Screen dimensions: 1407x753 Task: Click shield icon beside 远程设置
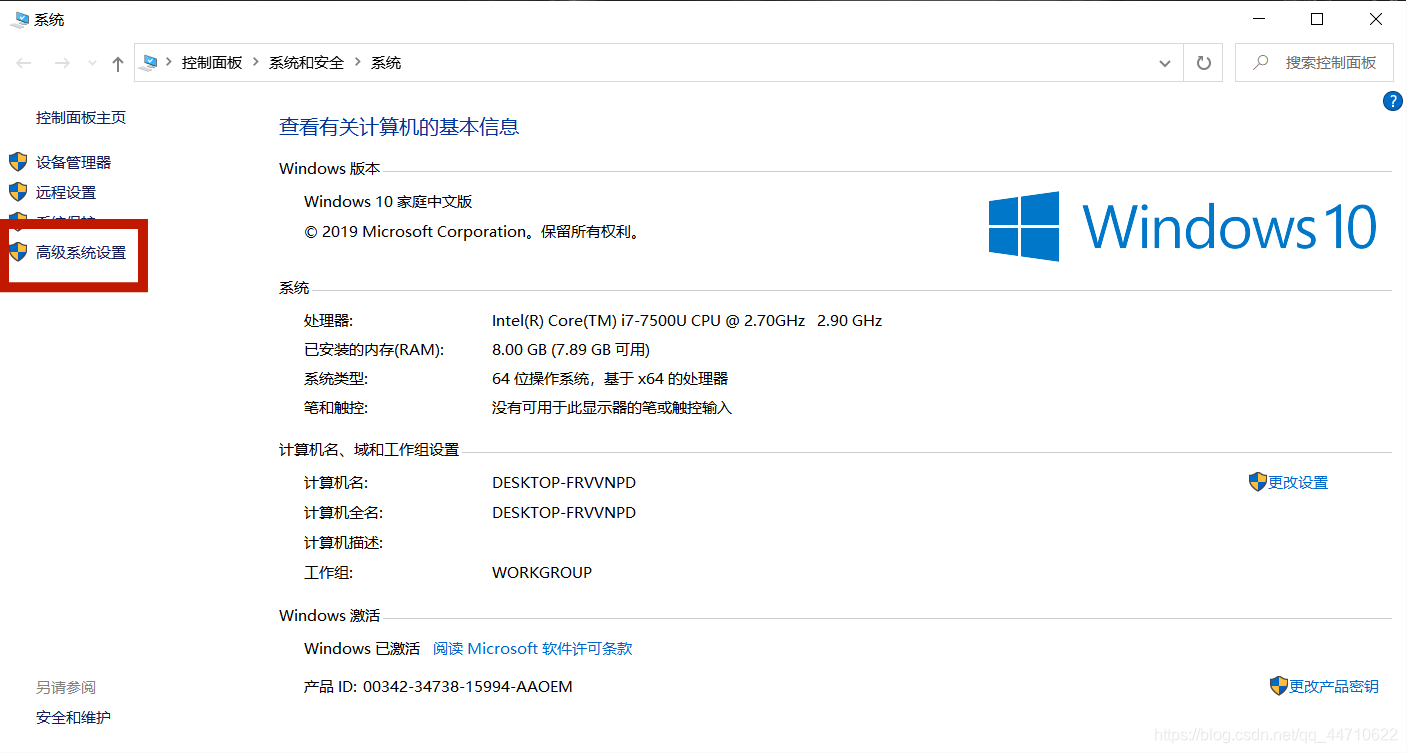(x=18, y=191)
